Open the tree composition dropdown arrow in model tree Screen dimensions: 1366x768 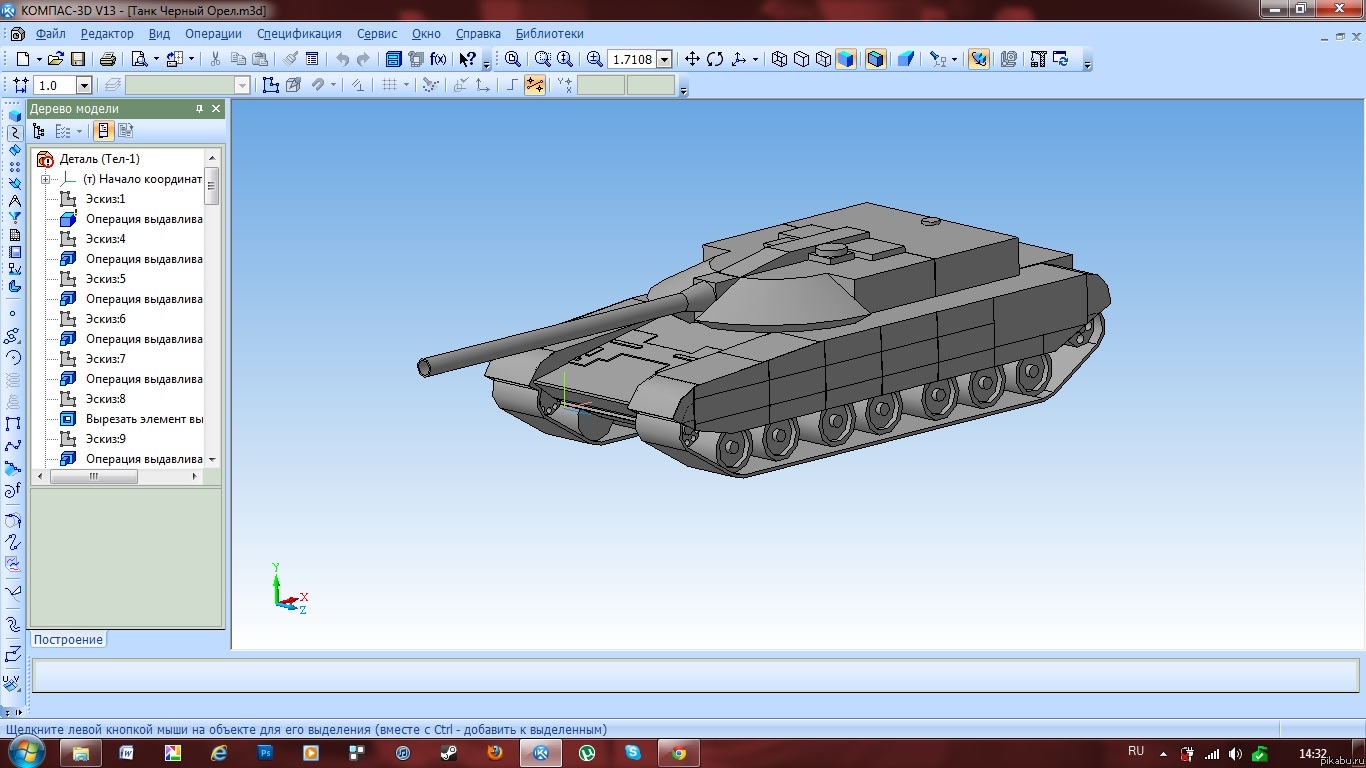[x=79, y=131]
